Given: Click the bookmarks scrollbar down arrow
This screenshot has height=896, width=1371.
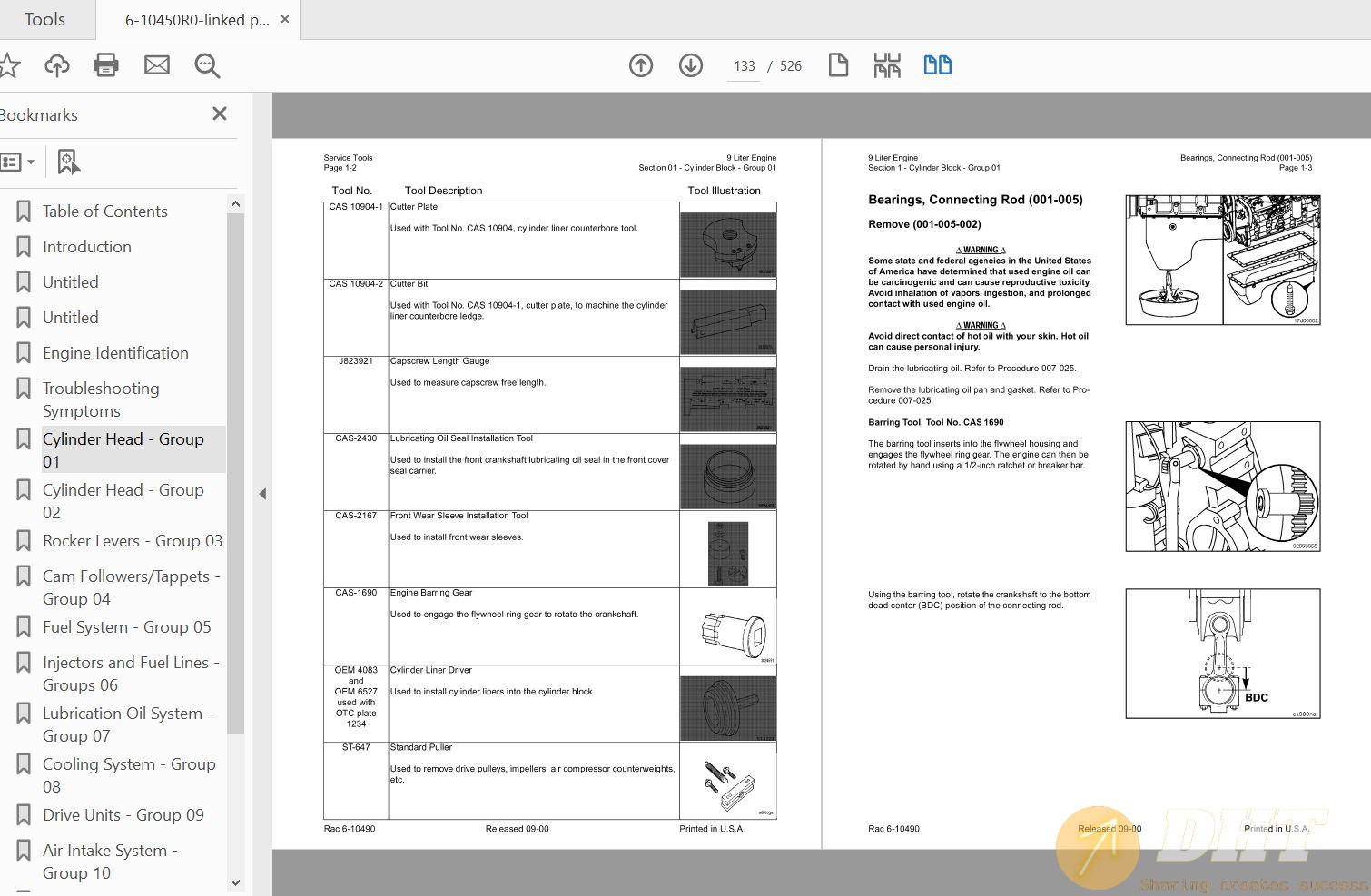Looking at the screenshot, I should (235, 882).
